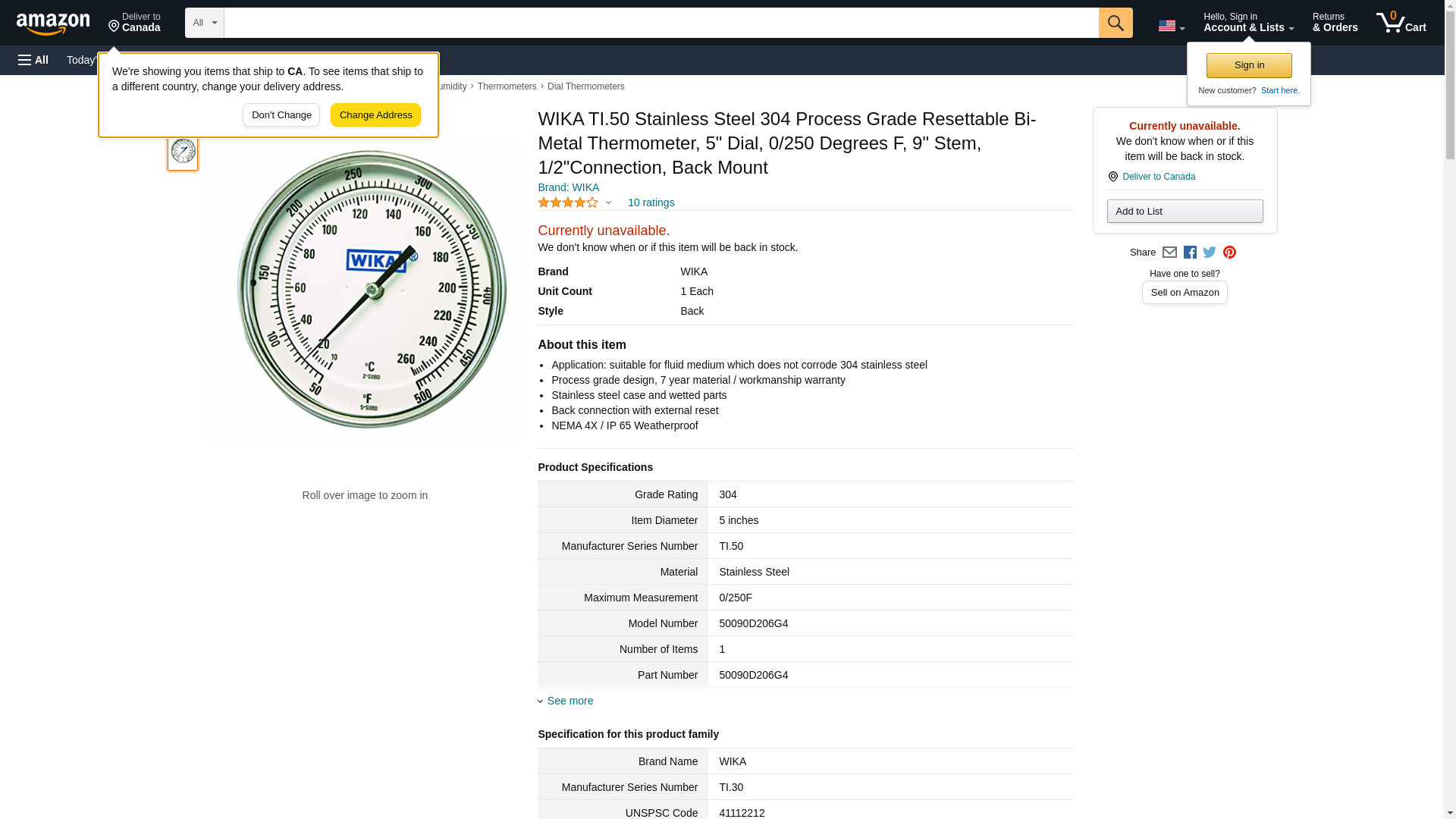Click the search magnifier button

(1115, 23)
